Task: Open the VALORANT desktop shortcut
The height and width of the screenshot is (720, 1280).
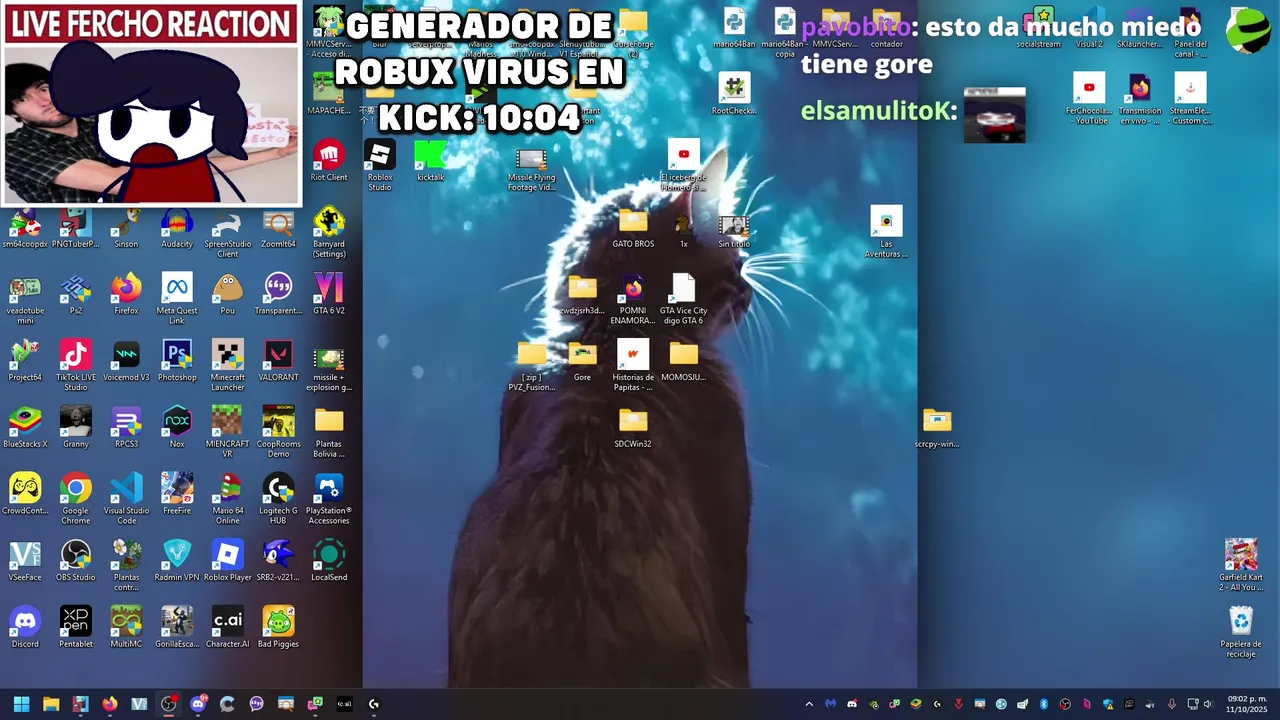Action: click(278, 362)
